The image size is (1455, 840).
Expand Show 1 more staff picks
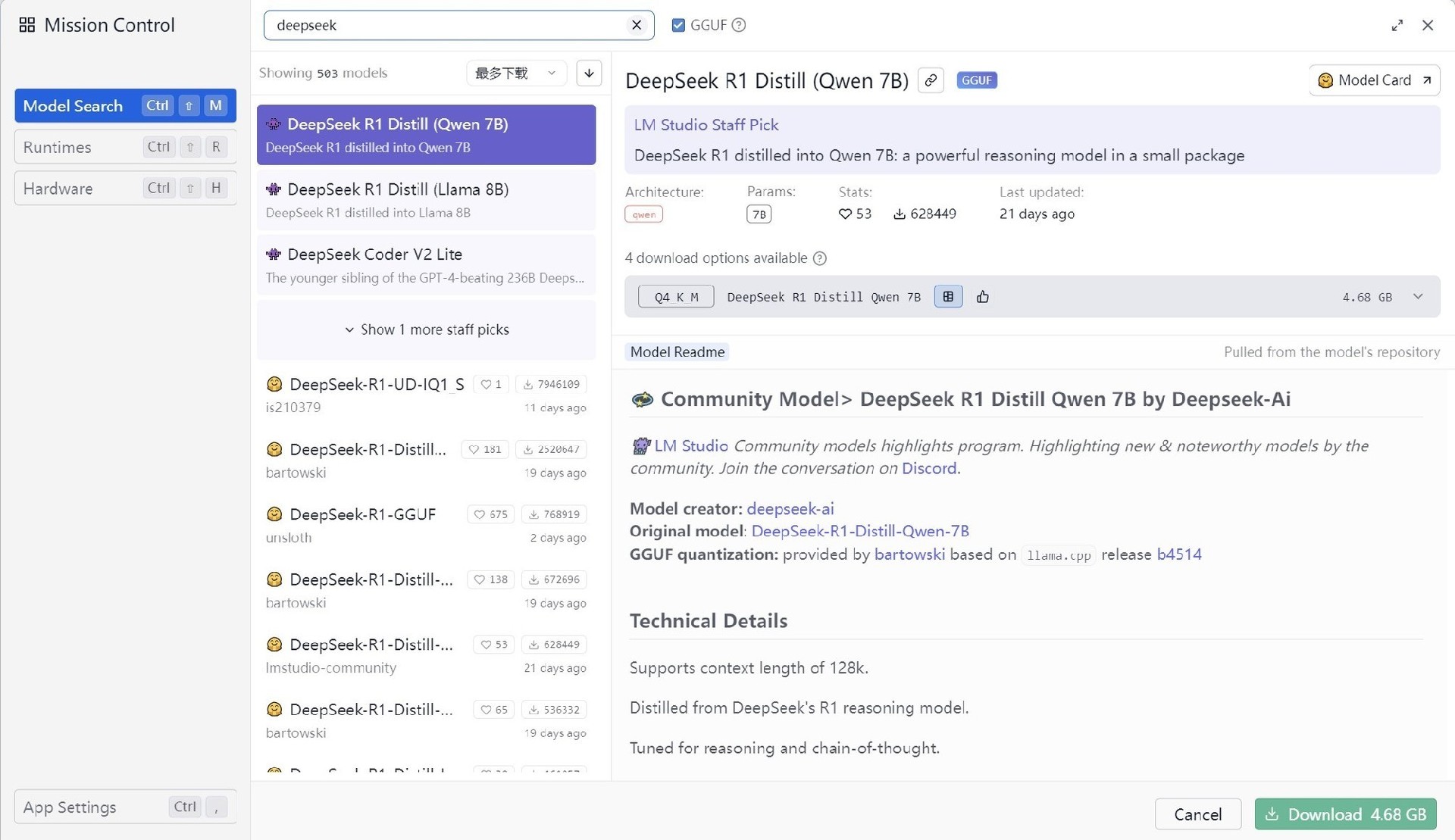pyautogui.click(x=426, y=329)
